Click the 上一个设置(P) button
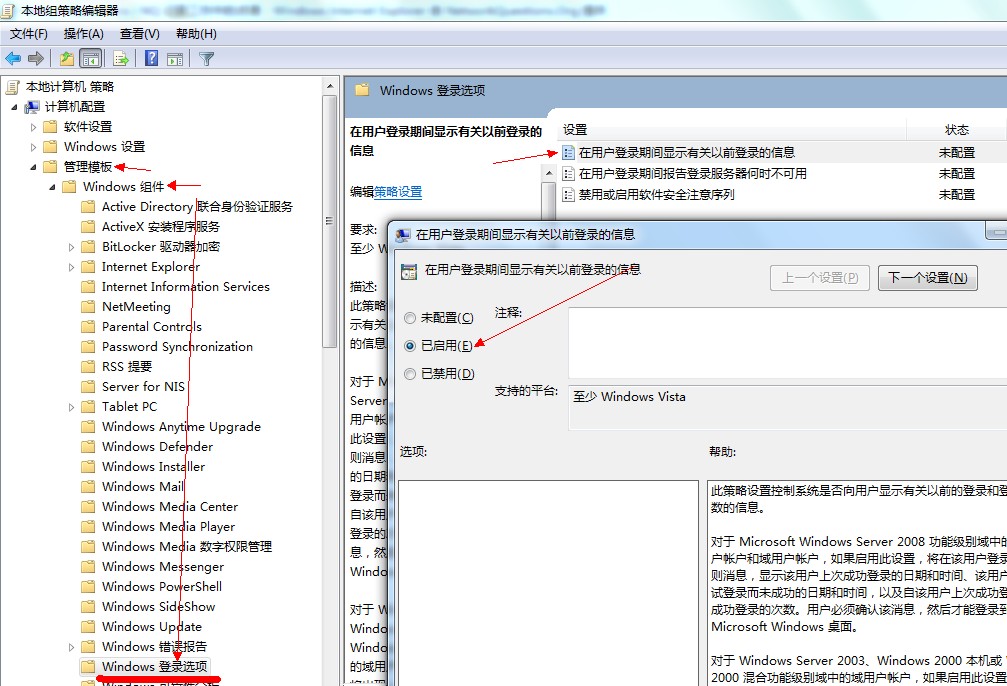 [819, 277]
